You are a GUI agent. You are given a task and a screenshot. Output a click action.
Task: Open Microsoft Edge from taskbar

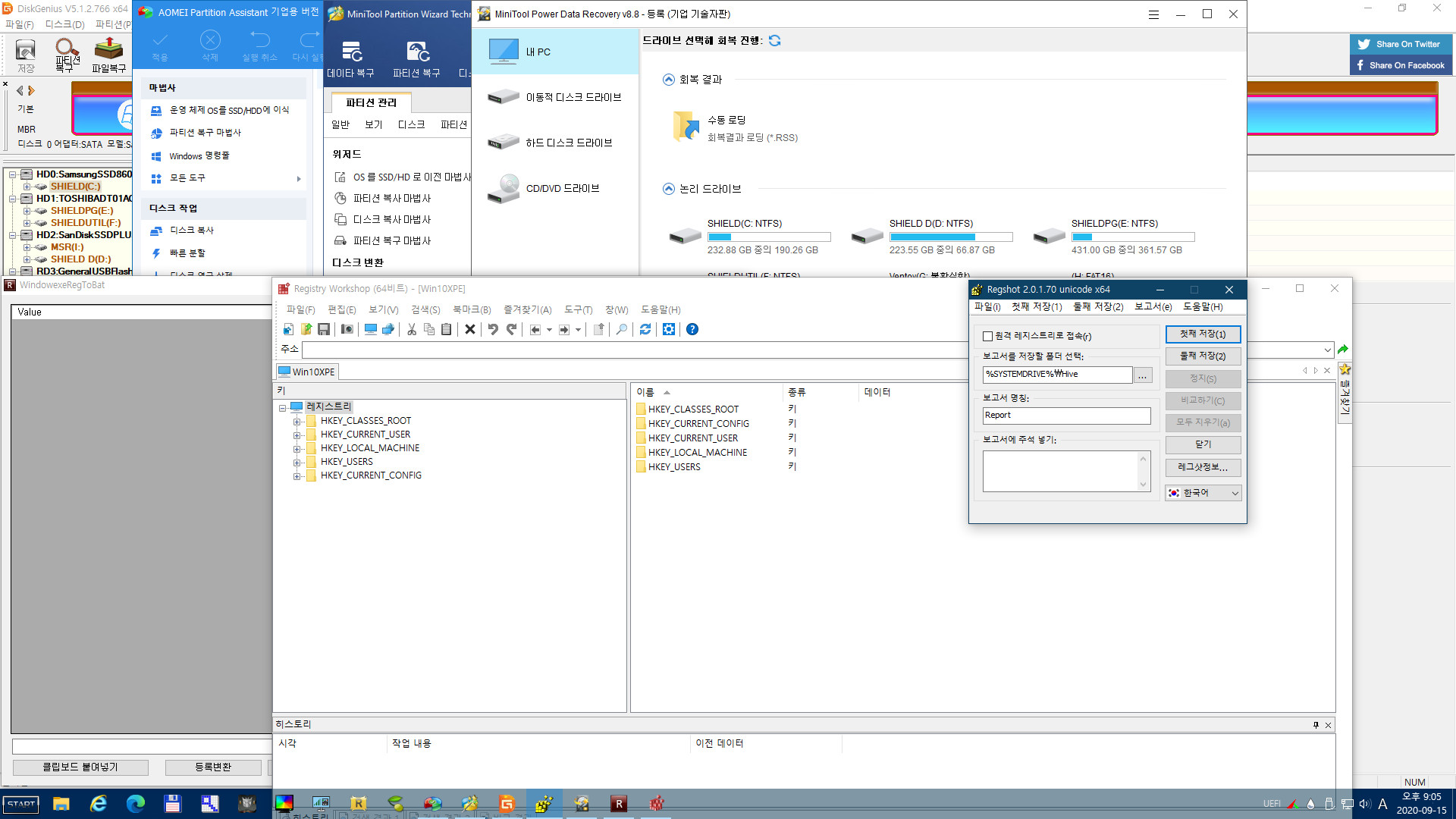tap(136, 804)
